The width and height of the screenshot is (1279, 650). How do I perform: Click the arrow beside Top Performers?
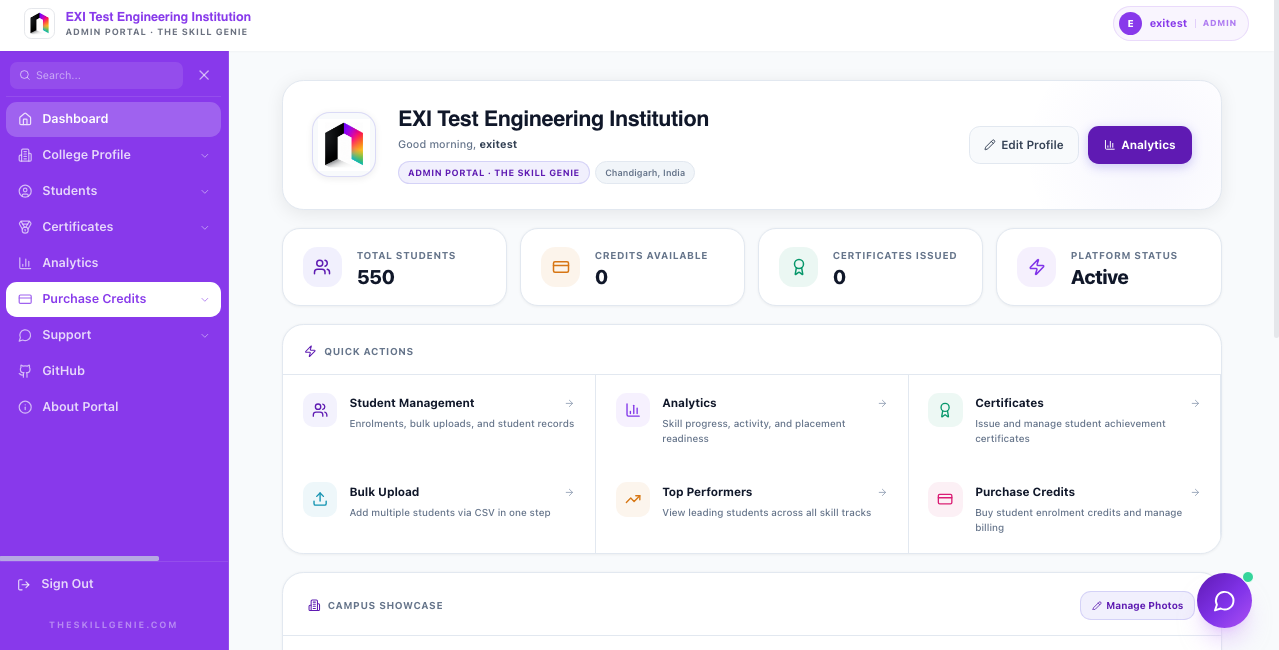click(882, 492)
